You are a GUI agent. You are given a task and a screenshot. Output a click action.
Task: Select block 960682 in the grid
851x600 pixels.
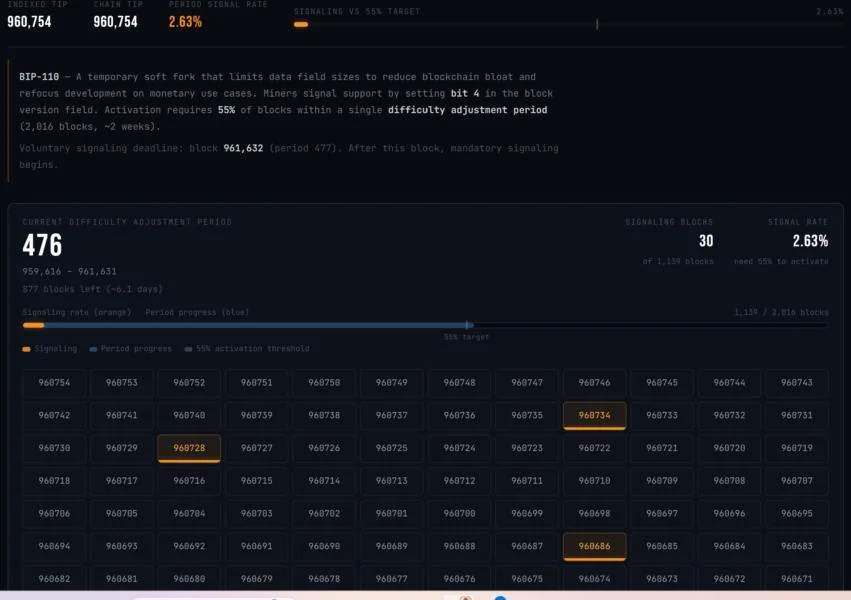[x=54, y=578]
